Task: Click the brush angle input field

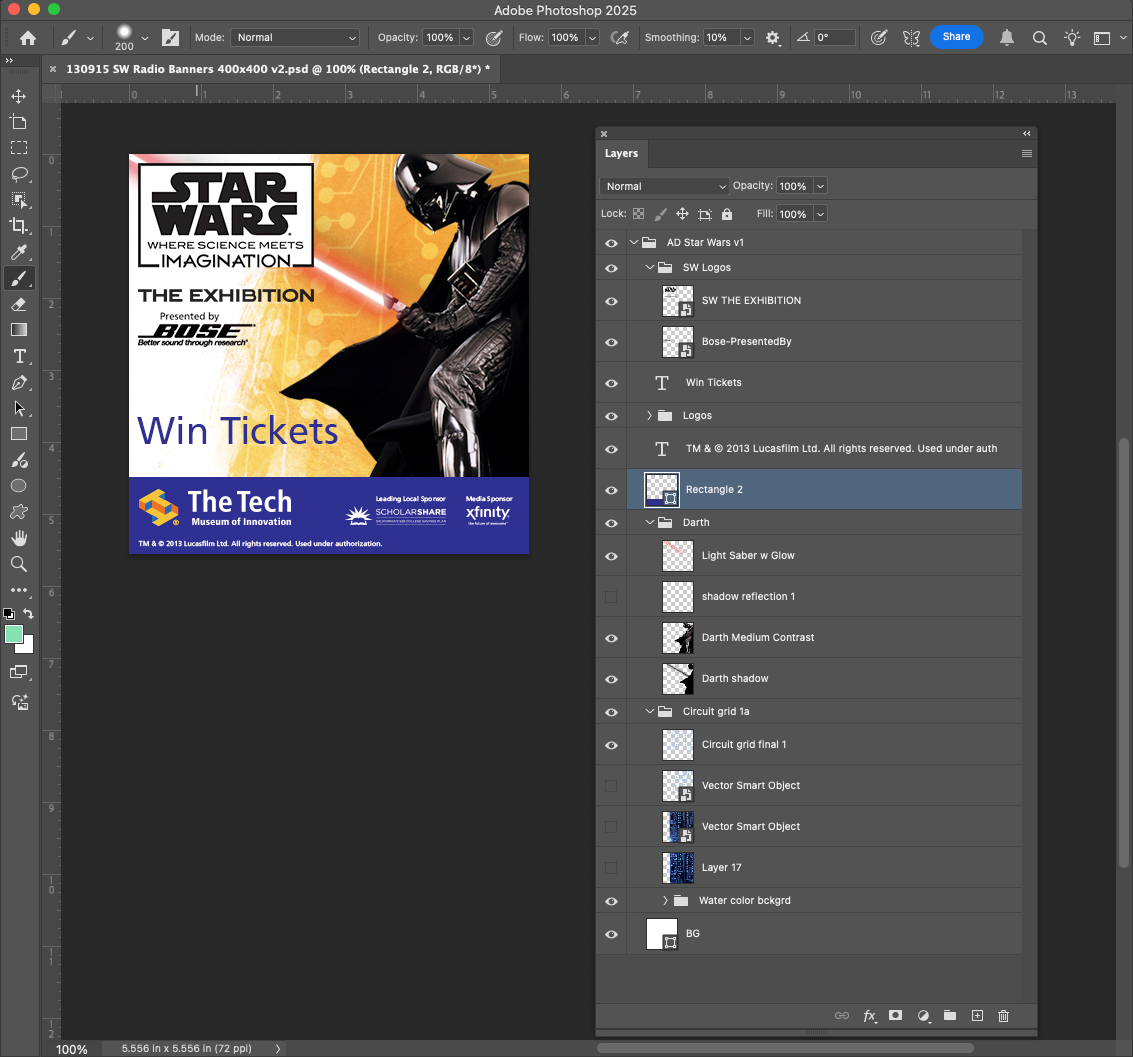Action: point(835,38)
